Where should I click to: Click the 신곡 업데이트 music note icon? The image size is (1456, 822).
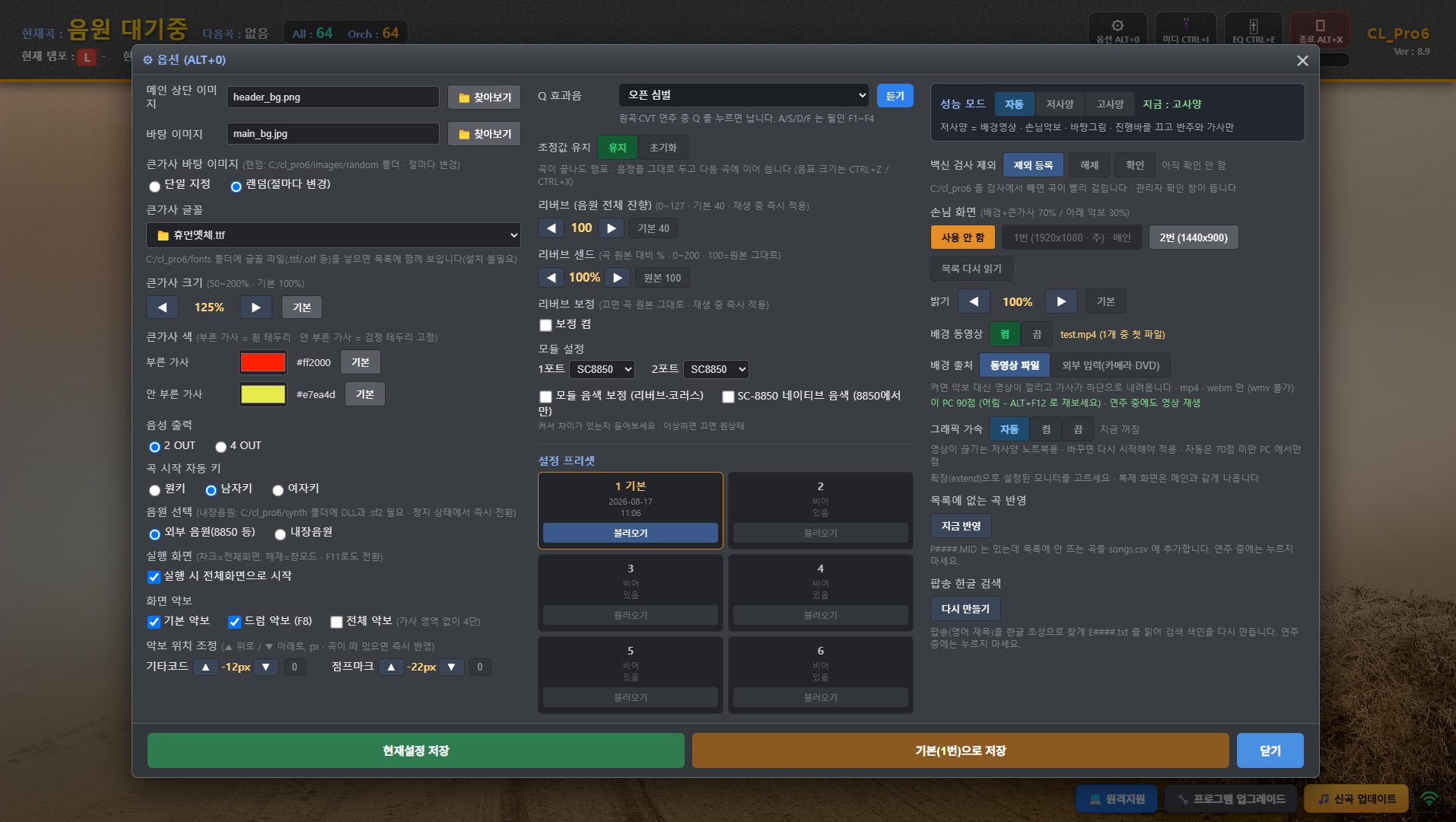[1324, 799]
